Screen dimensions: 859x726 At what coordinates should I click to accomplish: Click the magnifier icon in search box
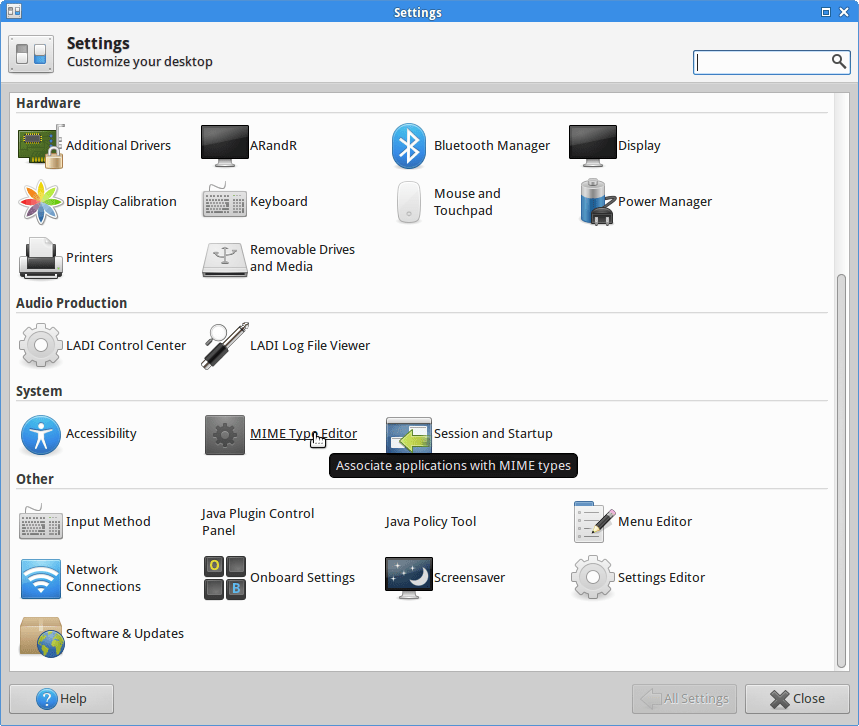click(839, 61)
